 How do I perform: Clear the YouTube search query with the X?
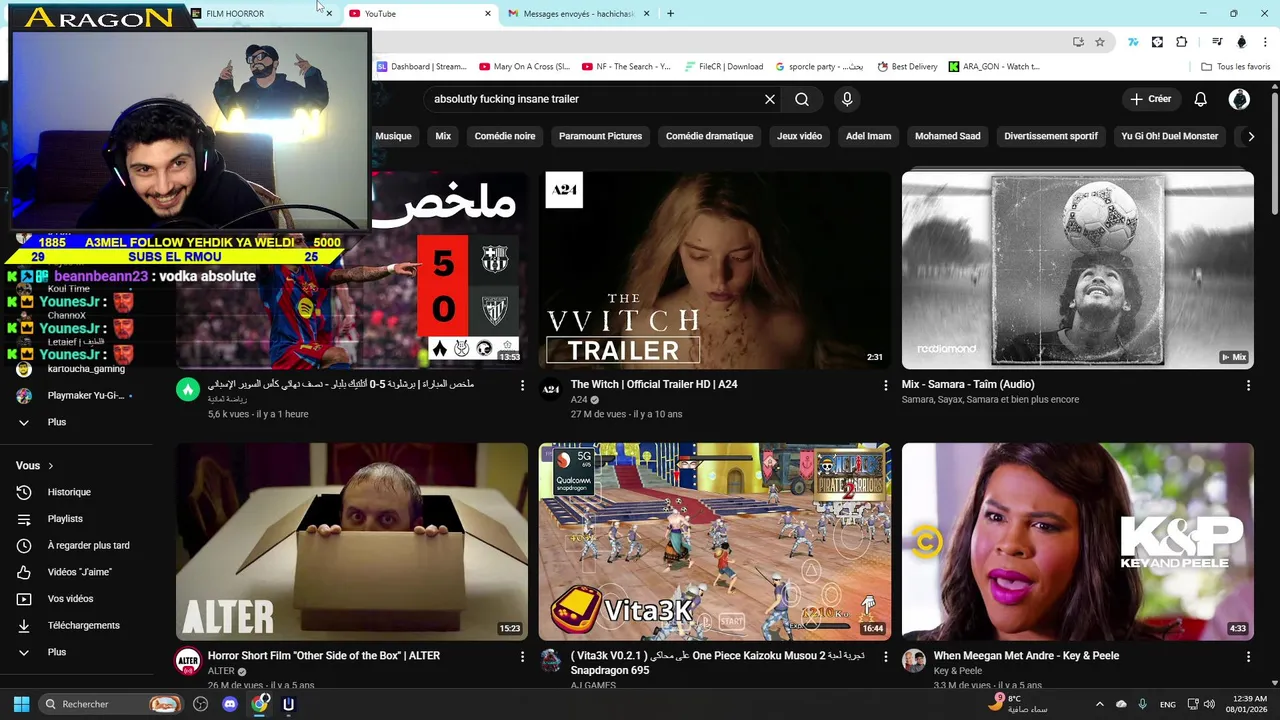(770, 99)
